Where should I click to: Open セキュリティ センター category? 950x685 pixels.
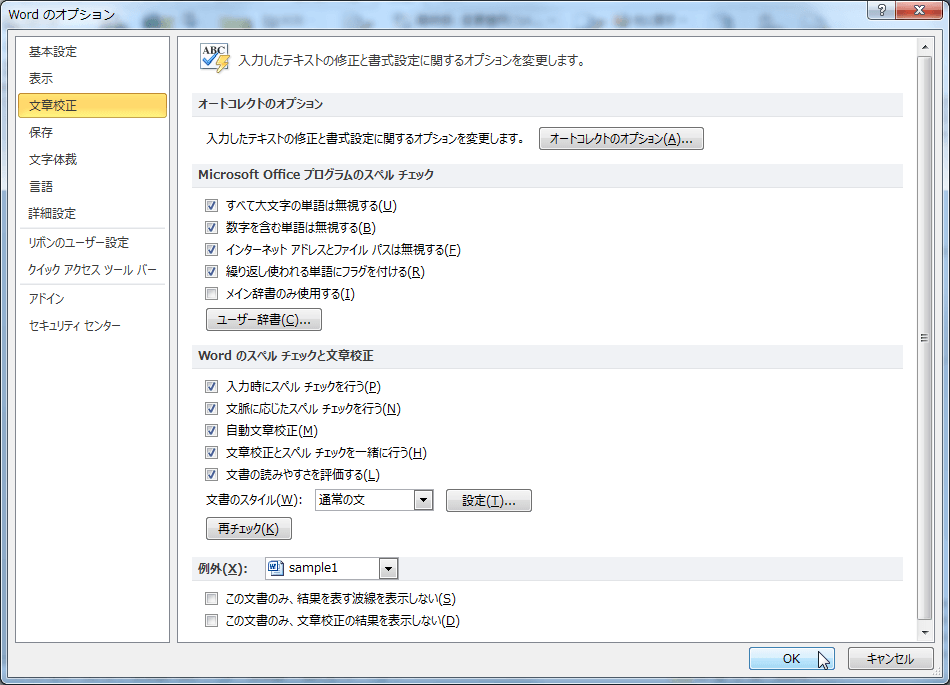(x=92, y=326)
